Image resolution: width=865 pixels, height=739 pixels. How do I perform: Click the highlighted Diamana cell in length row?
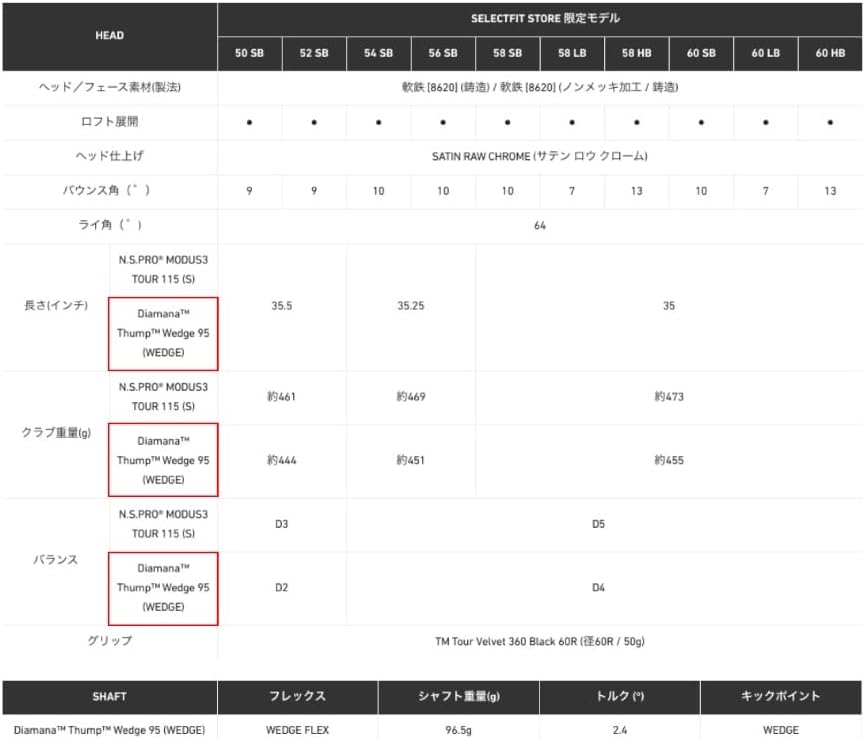pos(163,334)
